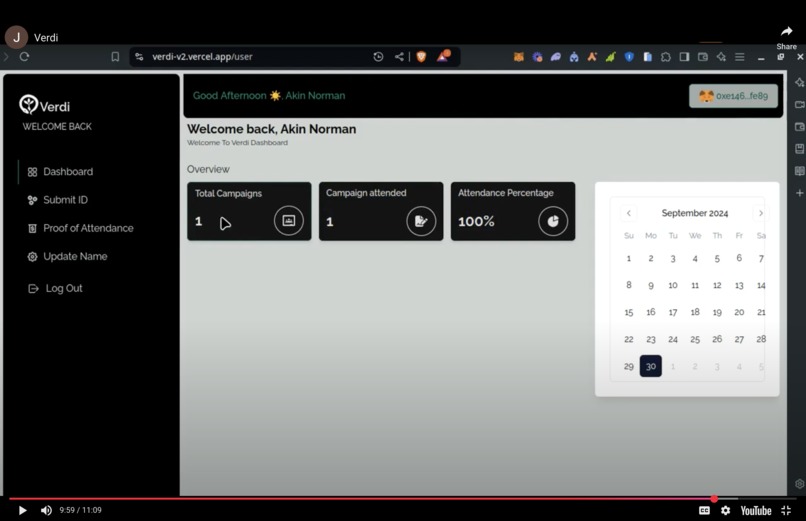Click the address bar showing verdi-v2.vercel.app/user
The height and width of the screenshot is (521, 806).
pos(202,57)
